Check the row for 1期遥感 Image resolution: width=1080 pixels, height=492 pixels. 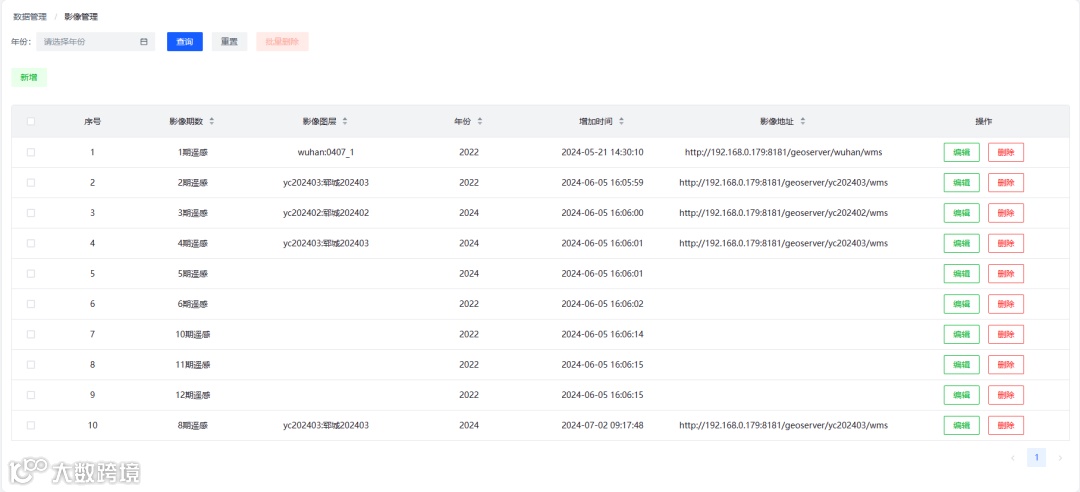click(x=31, y=152)
